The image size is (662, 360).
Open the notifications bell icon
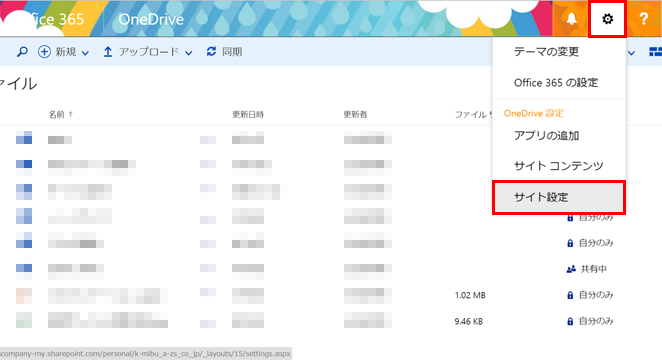click(x=572, y=19)
